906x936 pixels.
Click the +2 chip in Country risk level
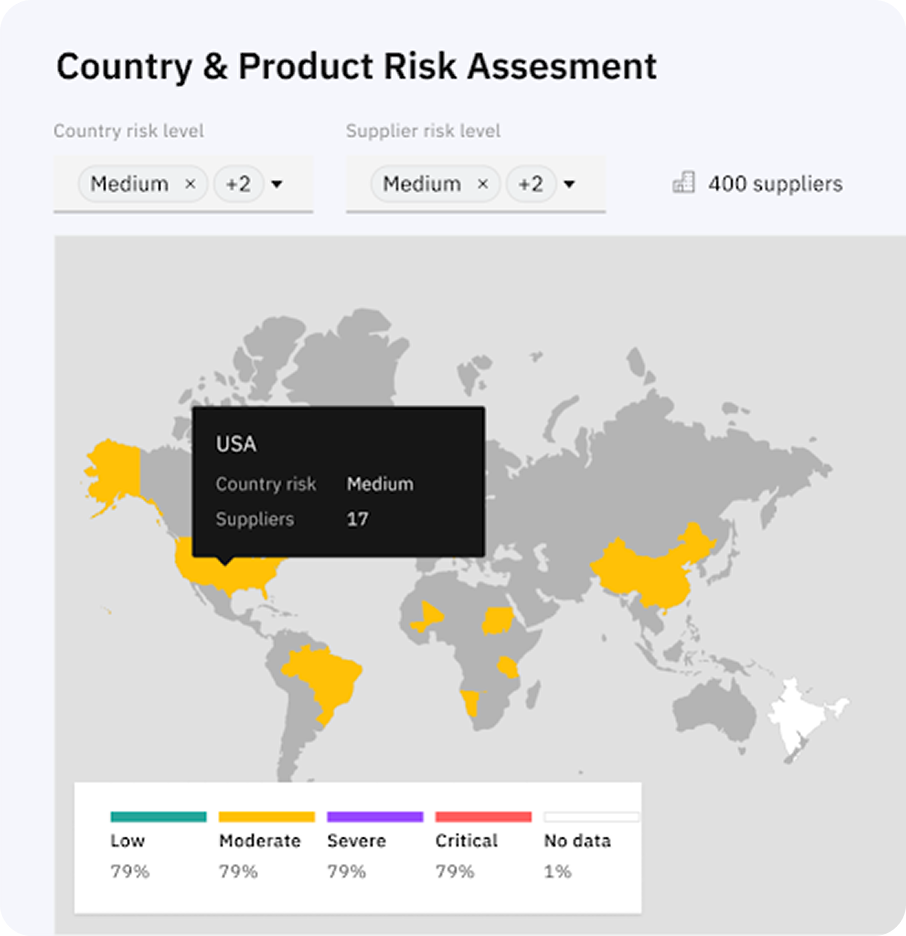[238, 184]
